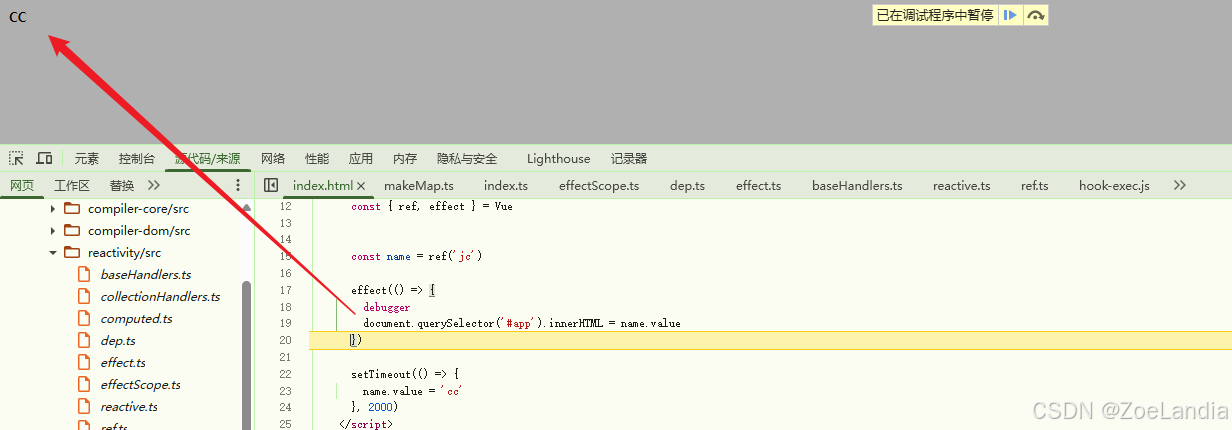Open effectScope.ts in the file tree
1232x430 pixels.
[x=141, y=385]
